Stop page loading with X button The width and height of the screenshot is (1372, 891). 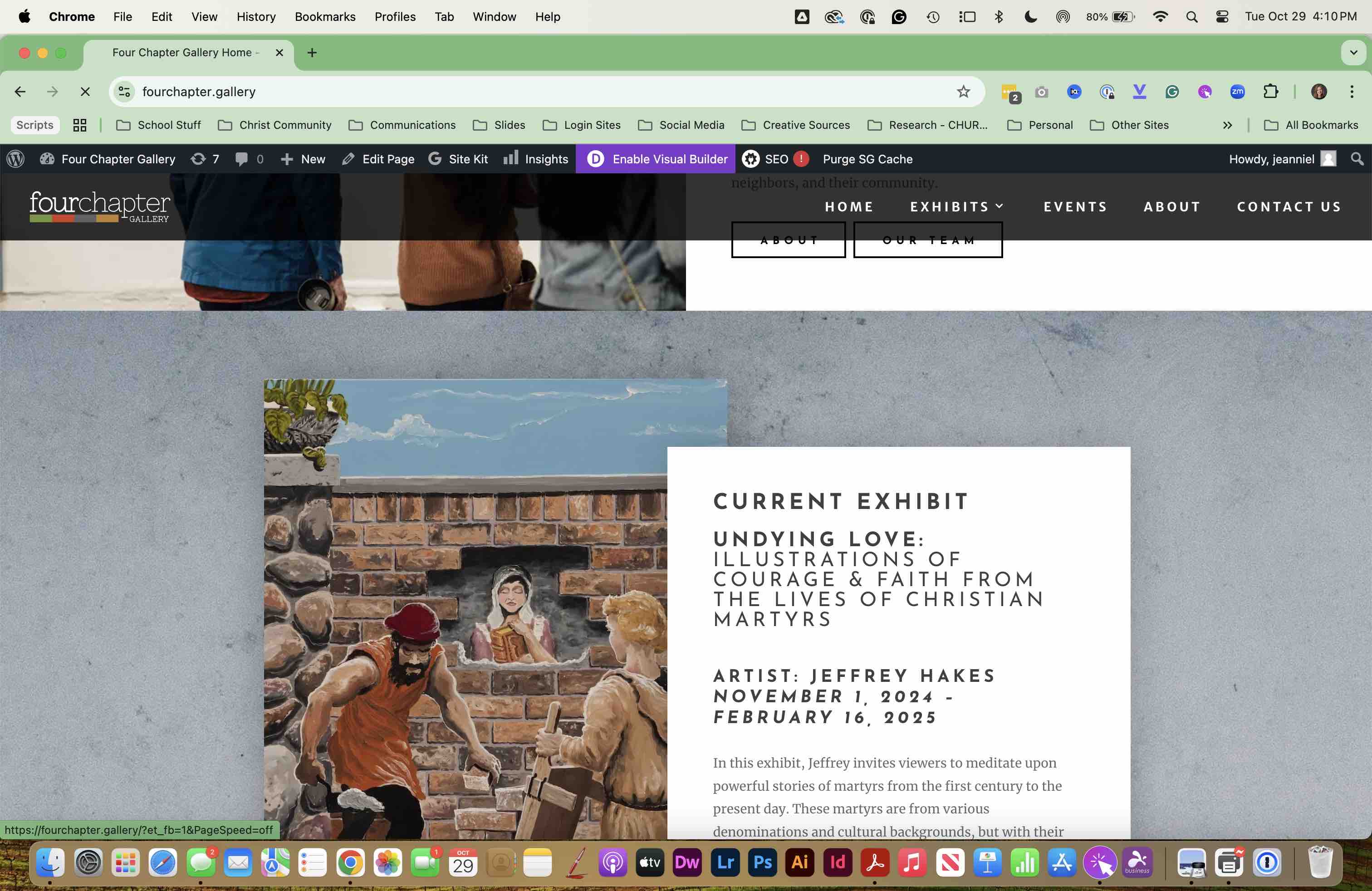coord(85,92)
